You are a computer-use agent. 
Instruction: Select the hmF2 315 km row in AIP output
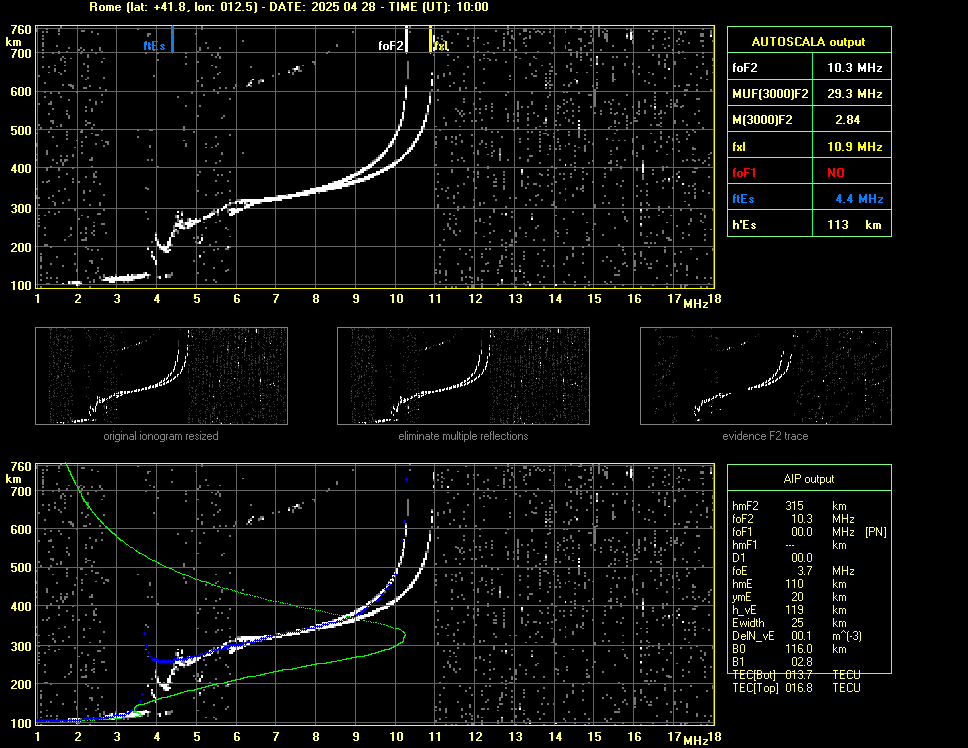[789, 505]
